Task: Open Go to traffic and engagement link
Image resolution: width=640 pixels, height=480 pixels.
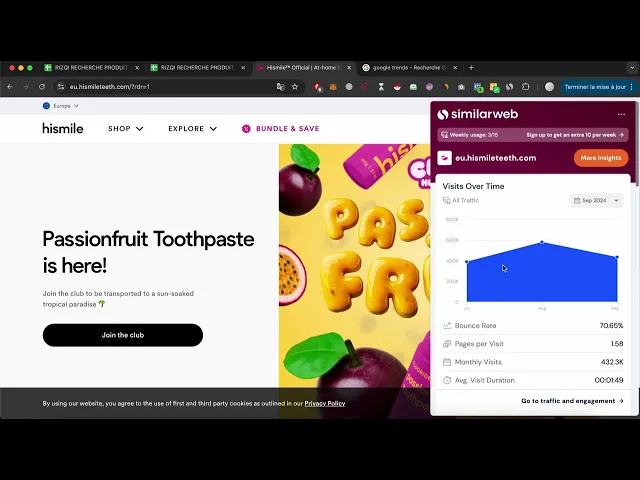Action: pos(572,401)
